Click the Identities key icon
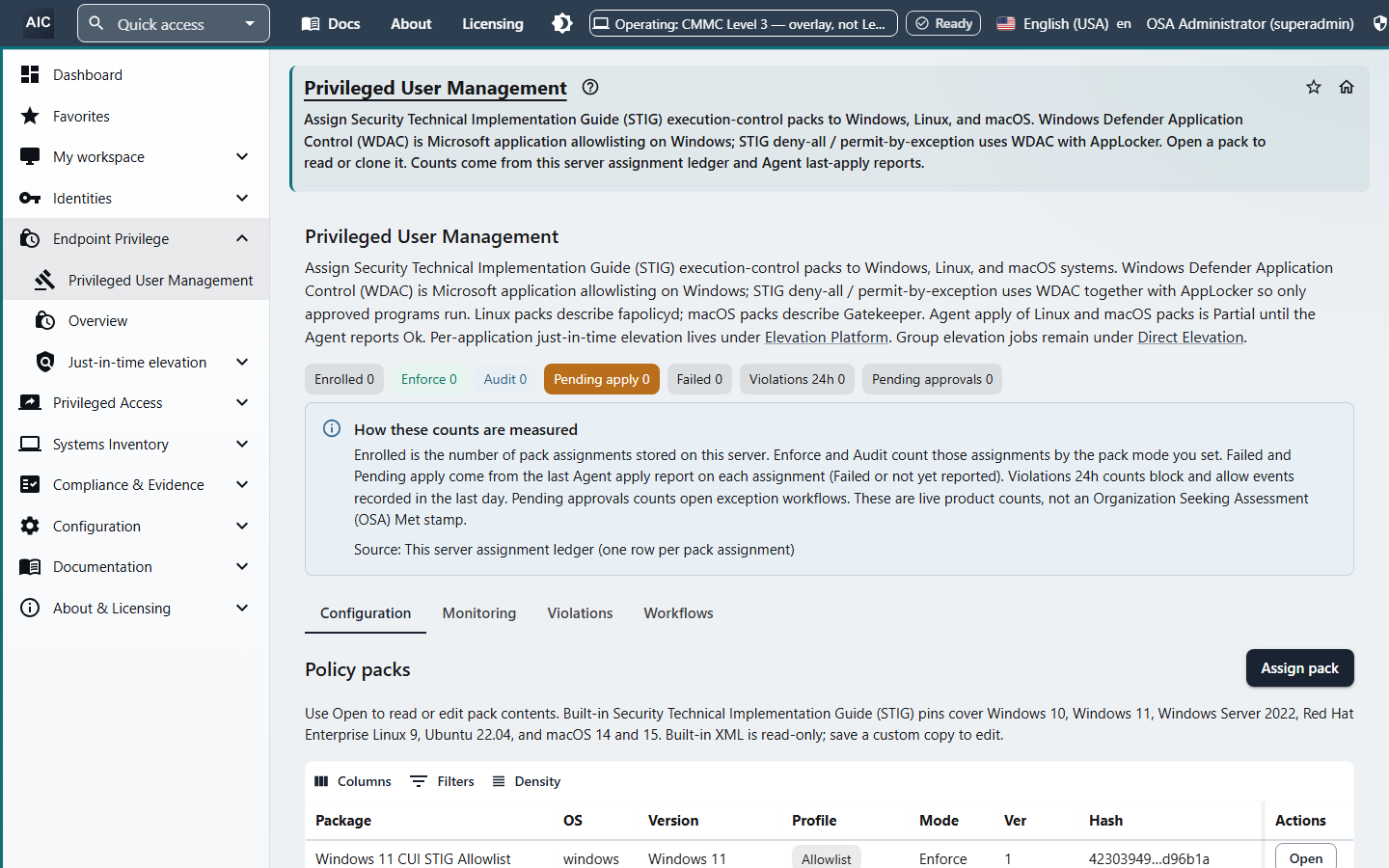Viewport: 1389px width, 868px height. point(30,198)
